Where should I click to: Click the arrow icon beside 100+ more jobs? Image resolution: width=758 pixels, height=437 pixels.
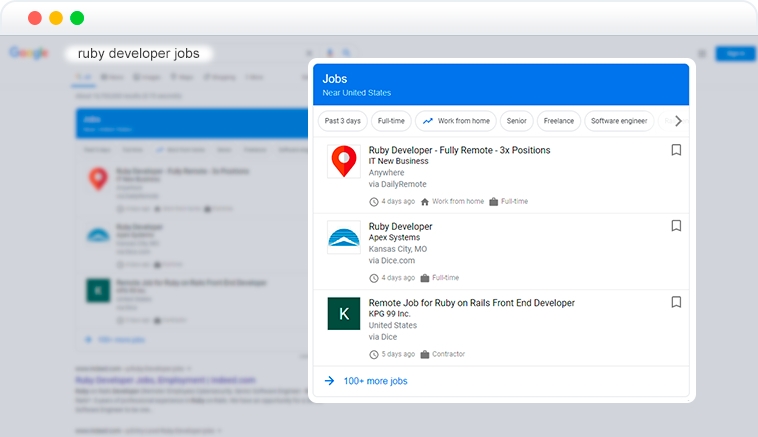coord(330,381)
